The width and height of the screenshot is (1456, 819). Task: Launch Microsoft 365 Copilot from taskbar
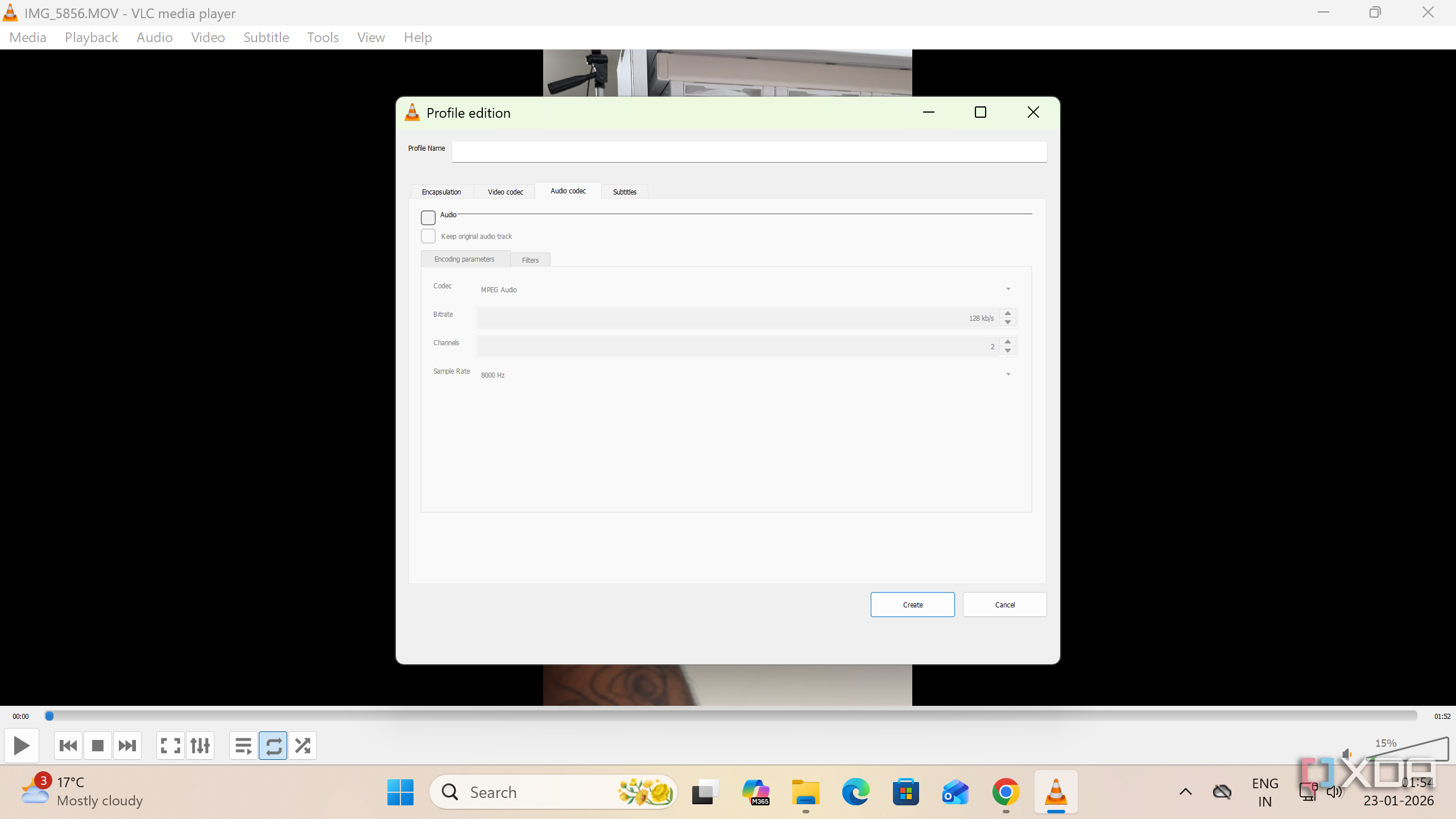point(756,792)
